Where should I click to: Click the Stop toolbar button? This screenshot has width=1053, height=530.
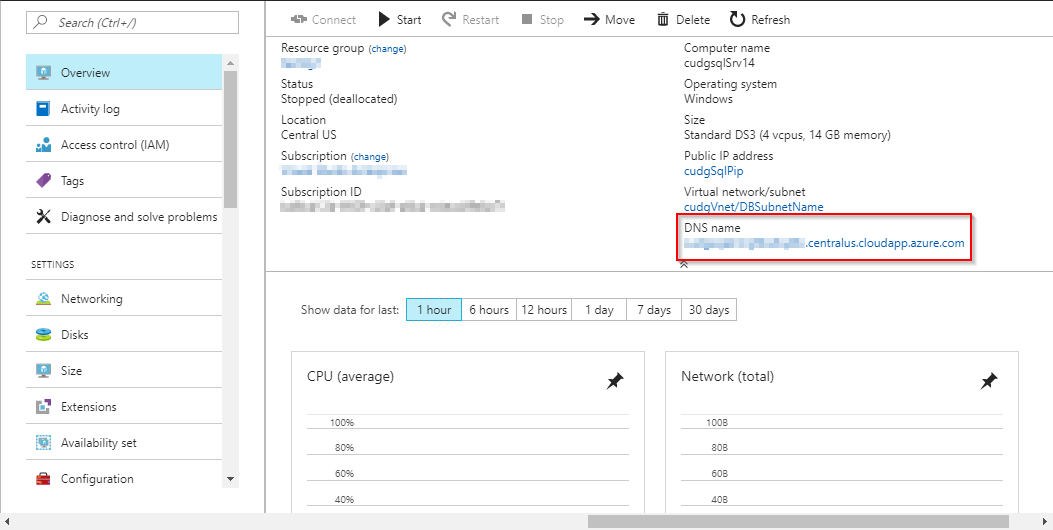543,19
